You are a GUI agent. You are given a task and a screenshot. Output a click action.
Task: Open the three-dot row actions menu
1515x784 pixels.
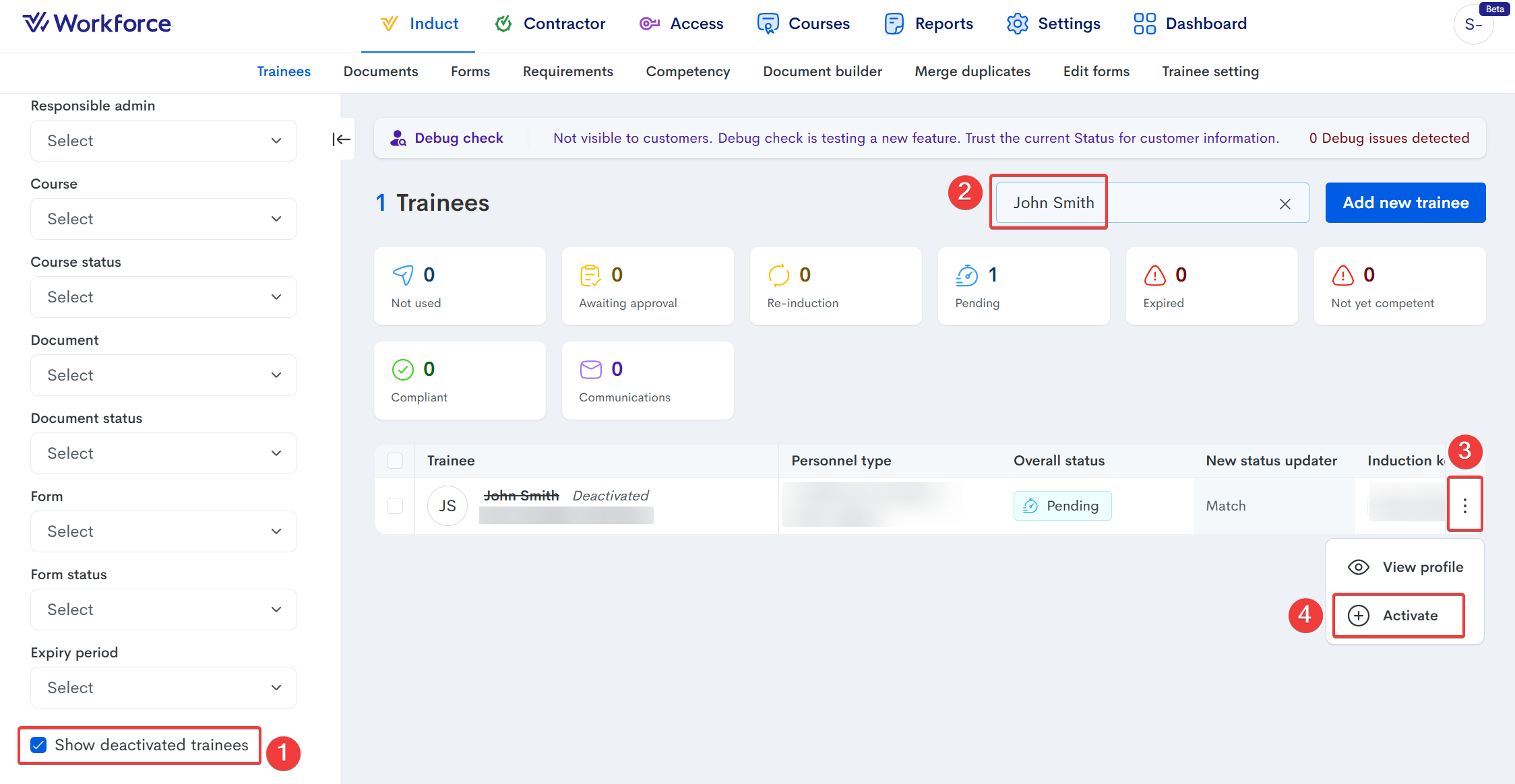click(1464, 505)
